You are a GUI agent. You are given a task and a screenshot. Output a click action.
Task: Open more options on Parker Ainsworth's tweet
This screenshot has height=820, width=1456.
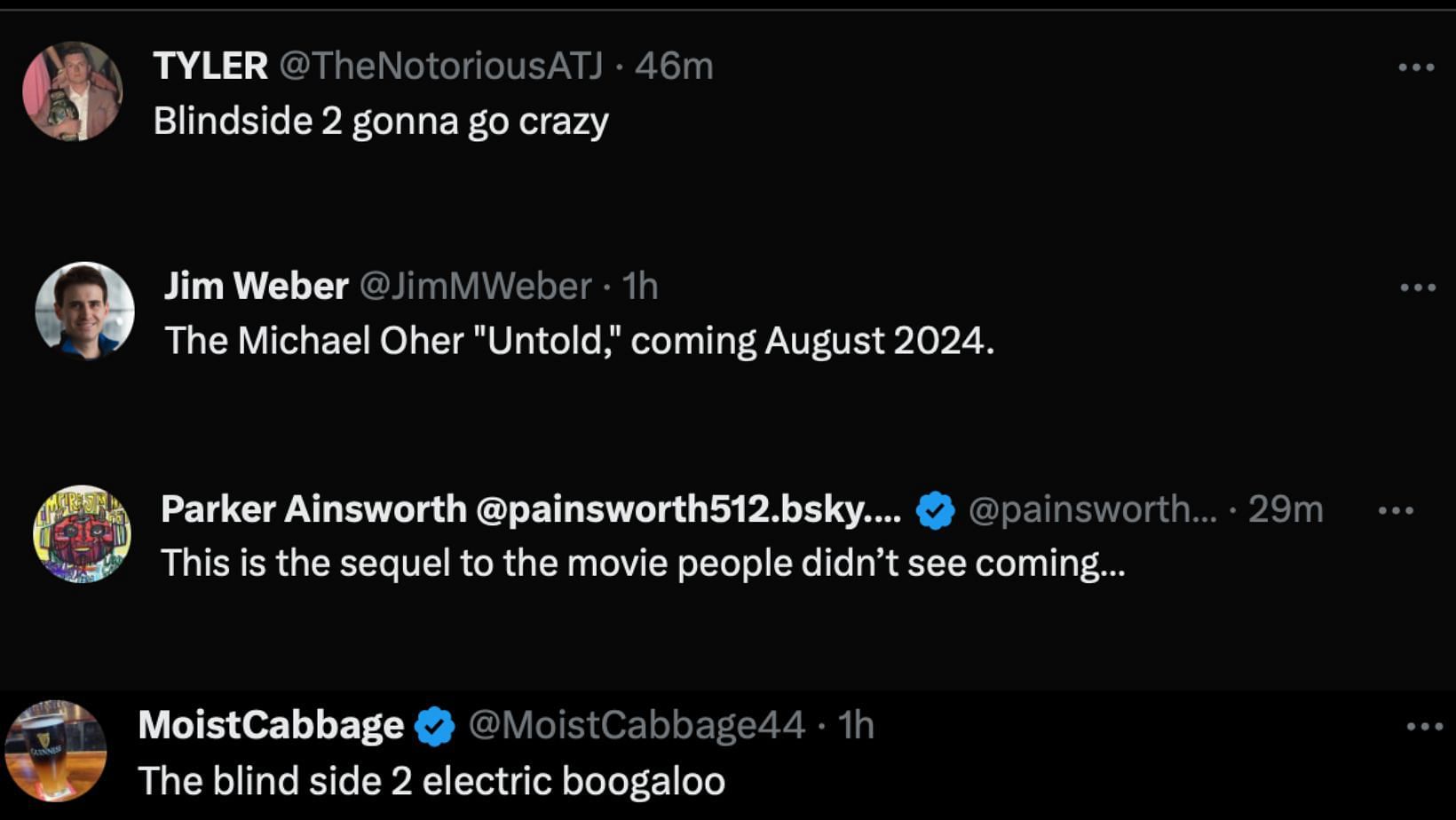click(1396, 510)
